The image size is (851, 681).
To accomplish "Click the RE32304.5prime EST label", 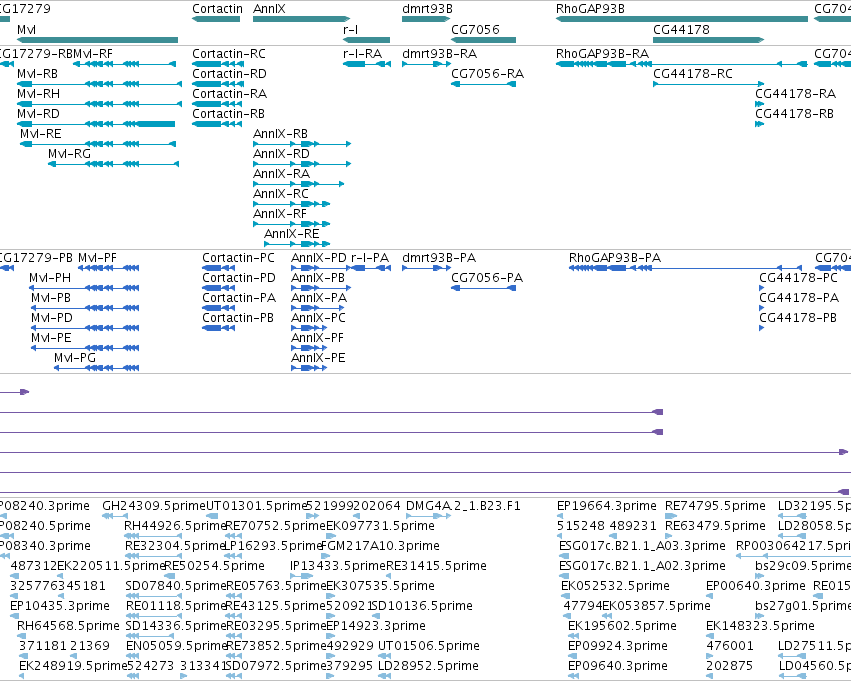I will click(174, 545).
